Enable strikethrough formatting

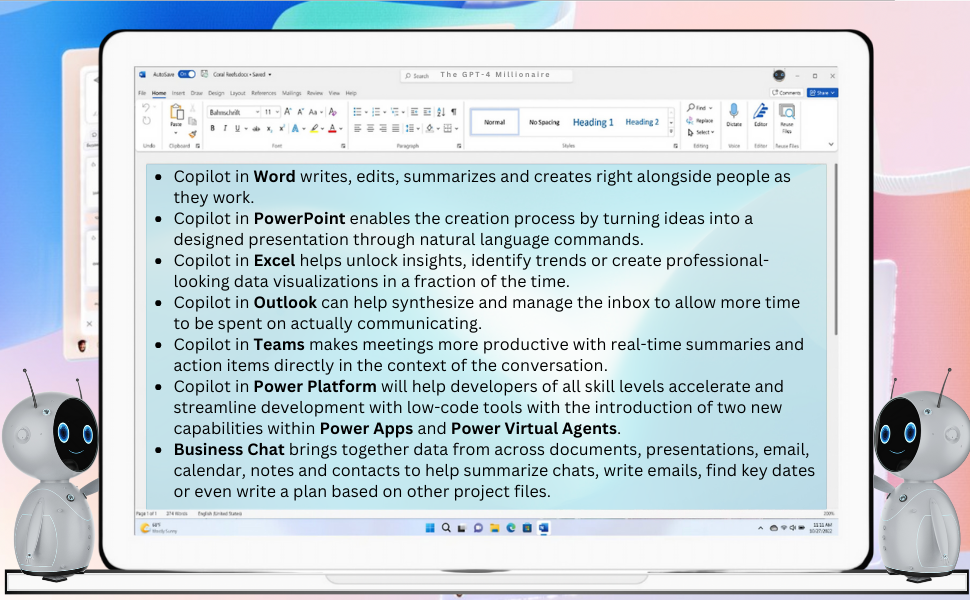tap(257, 128)
